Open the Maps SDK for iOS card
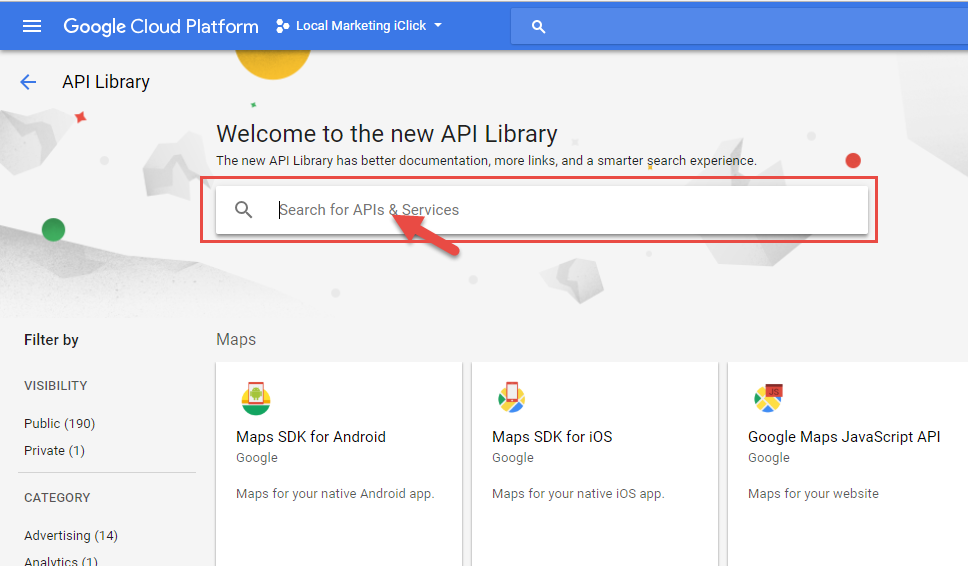968x566 pixels. click(595, 464)
